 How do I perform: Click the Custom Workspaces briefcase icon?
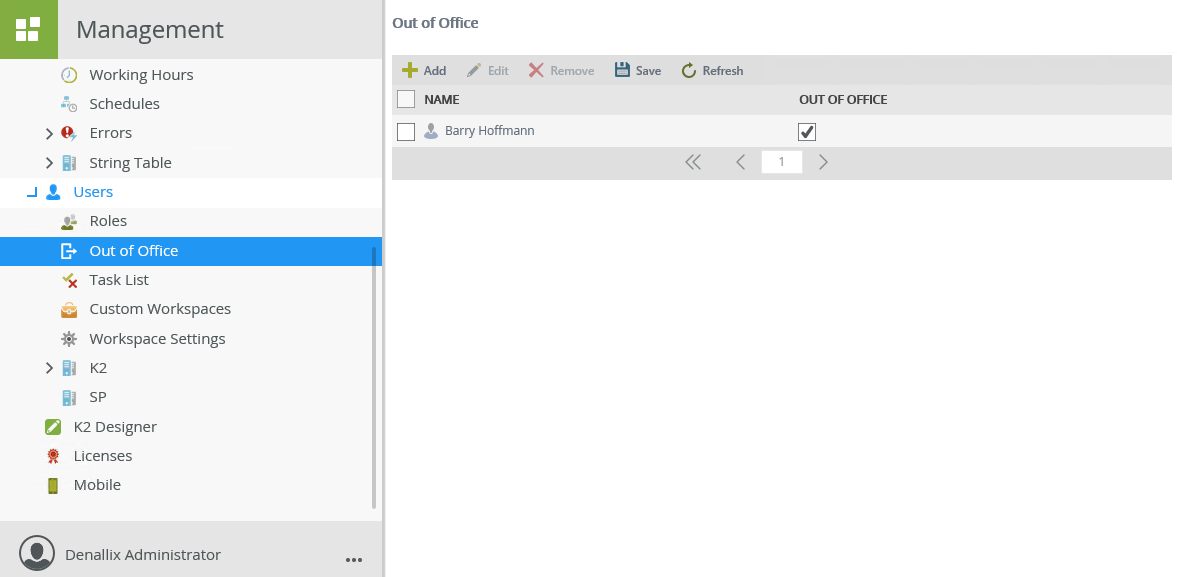point(69,309)
